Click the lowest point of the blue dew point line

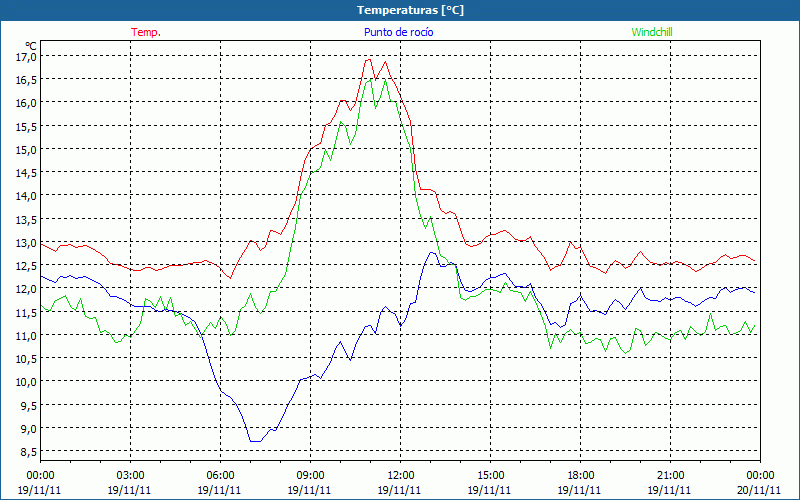[x=255, y=441]
